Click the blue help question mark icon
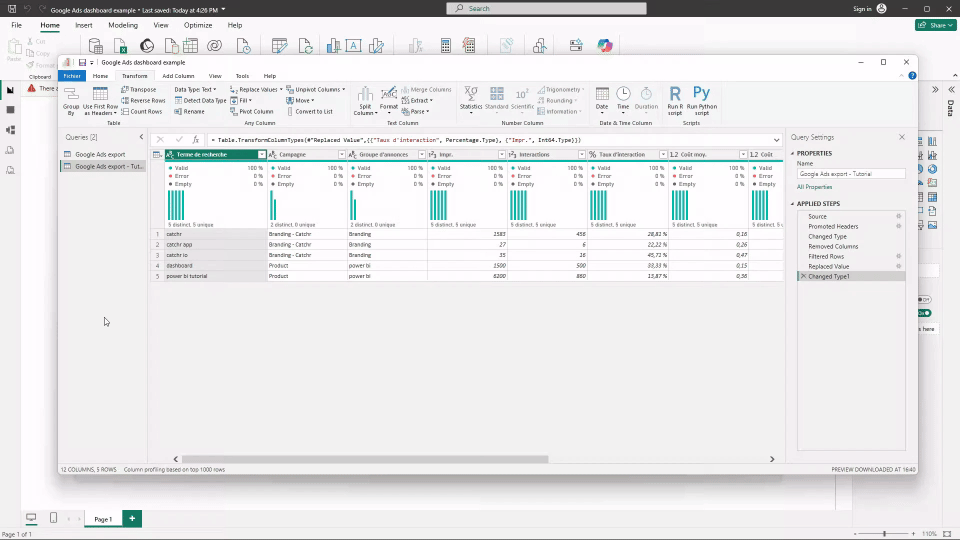Screen dimensions: 960x540 912,76
